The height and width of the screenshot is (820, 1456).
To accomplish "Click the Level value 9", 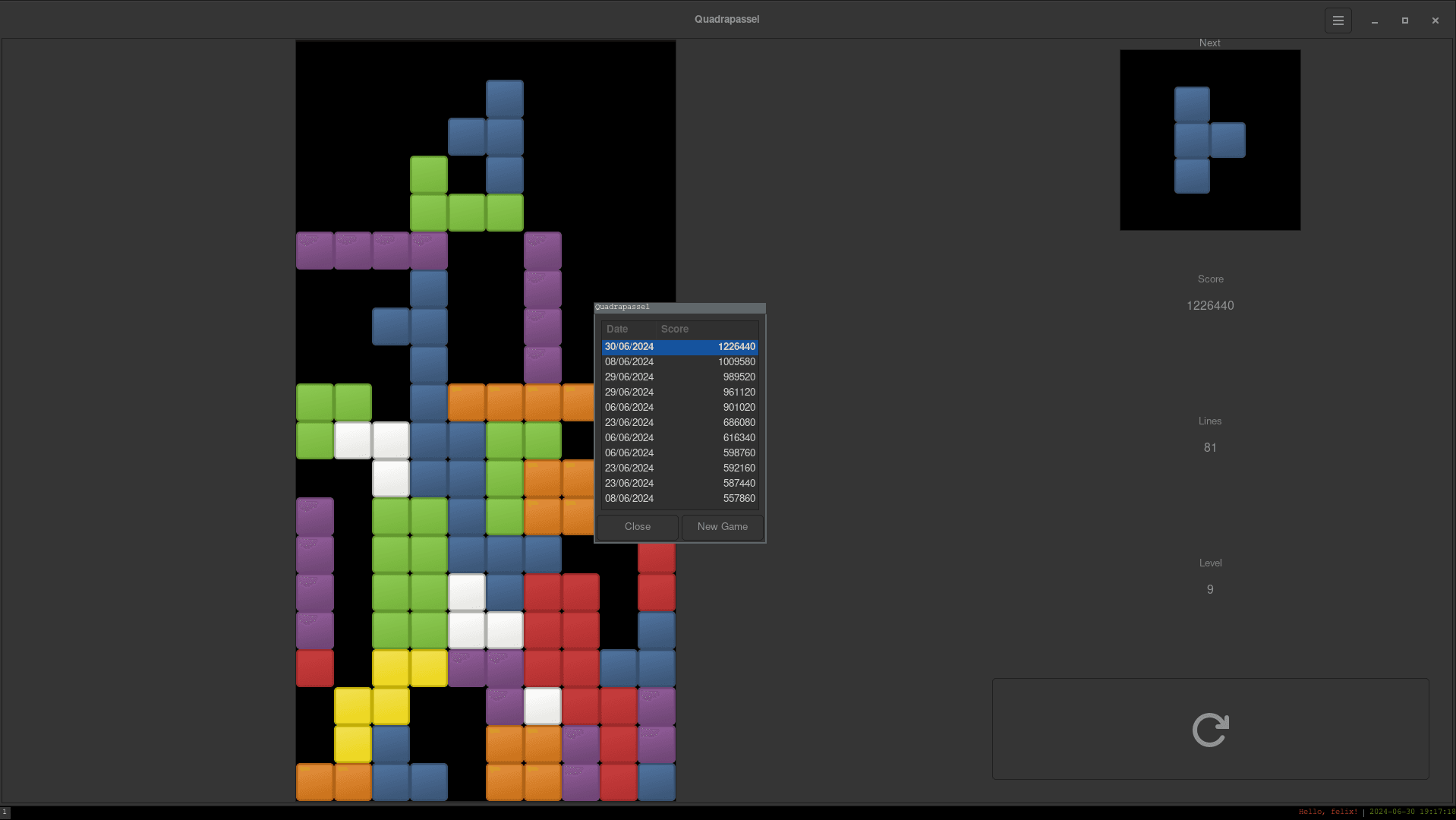I will (x=1210, y=590).
